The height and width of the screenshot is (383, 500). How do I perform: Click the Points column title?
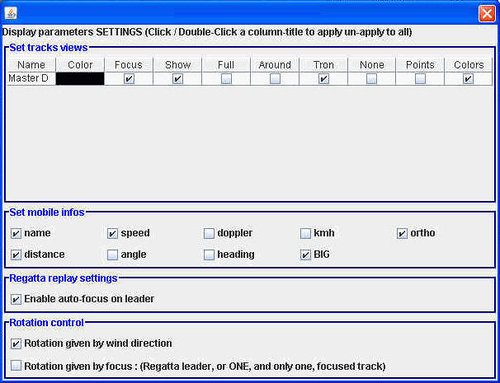[x=420, y=65]
